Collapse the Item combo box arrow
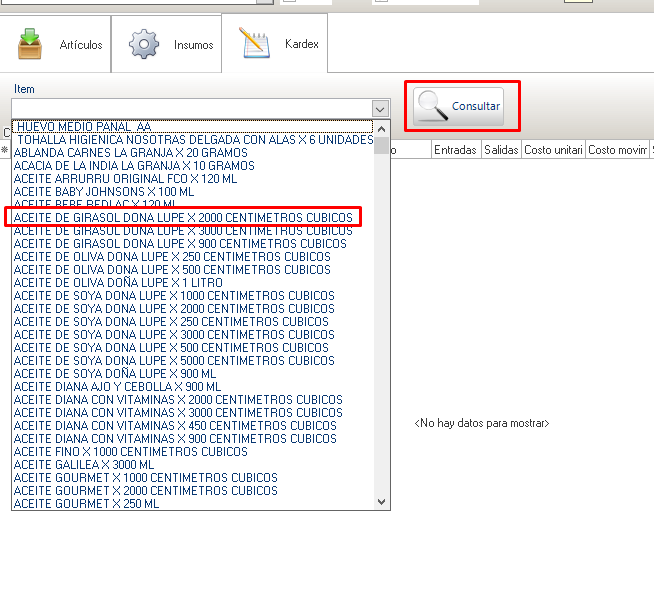Image resolution: width=654 pixels, height=608 pixels. point(379,108)
